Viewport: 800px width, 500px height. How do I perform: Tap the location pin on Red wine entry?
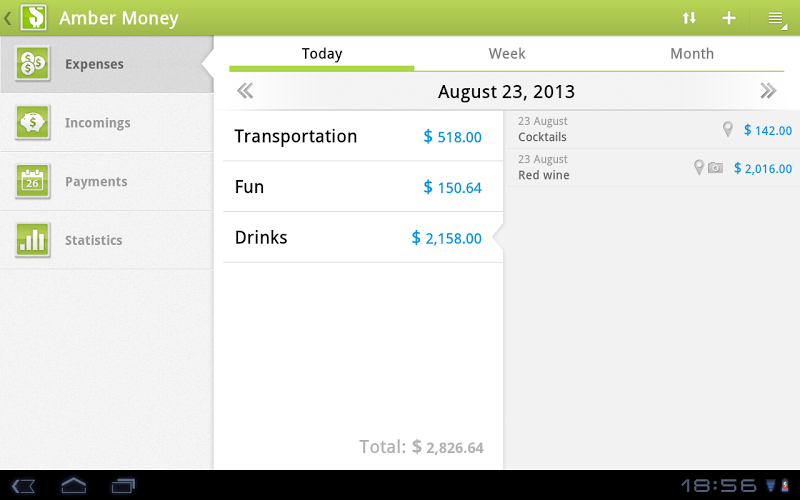699,168
